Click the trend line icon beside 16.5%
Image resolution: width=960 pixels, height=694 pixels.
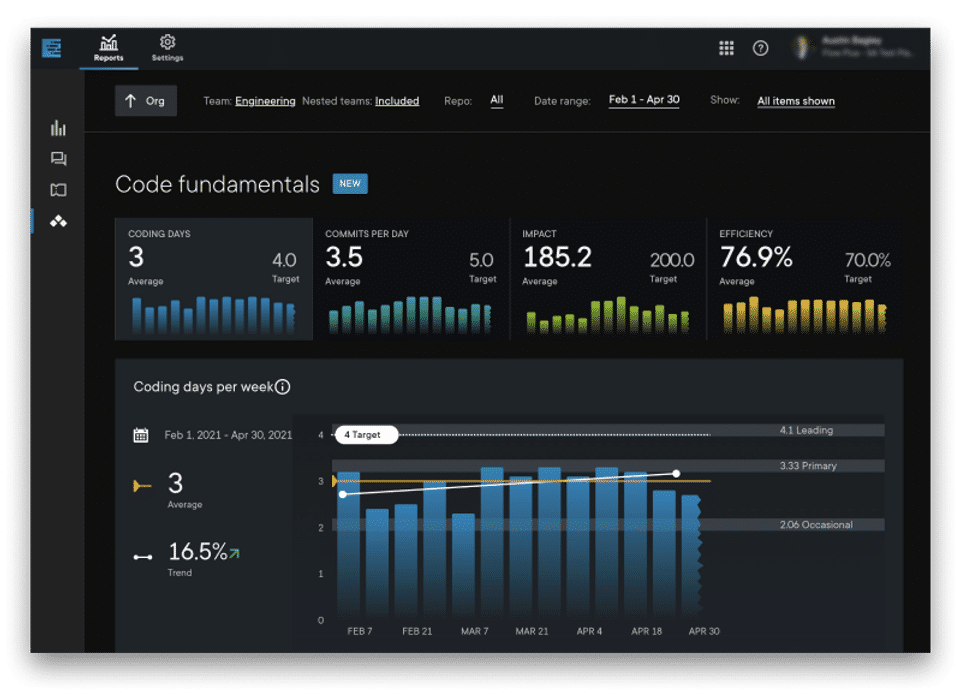143,557
